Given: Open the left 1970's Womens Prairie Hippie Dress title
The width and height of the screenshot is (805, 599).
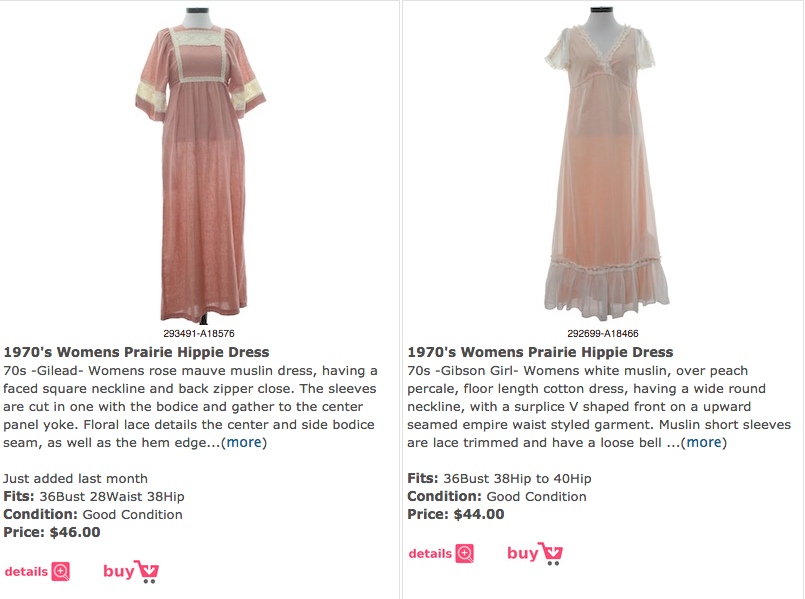Looking at the screenshot, I should click(x=137, y=352).
